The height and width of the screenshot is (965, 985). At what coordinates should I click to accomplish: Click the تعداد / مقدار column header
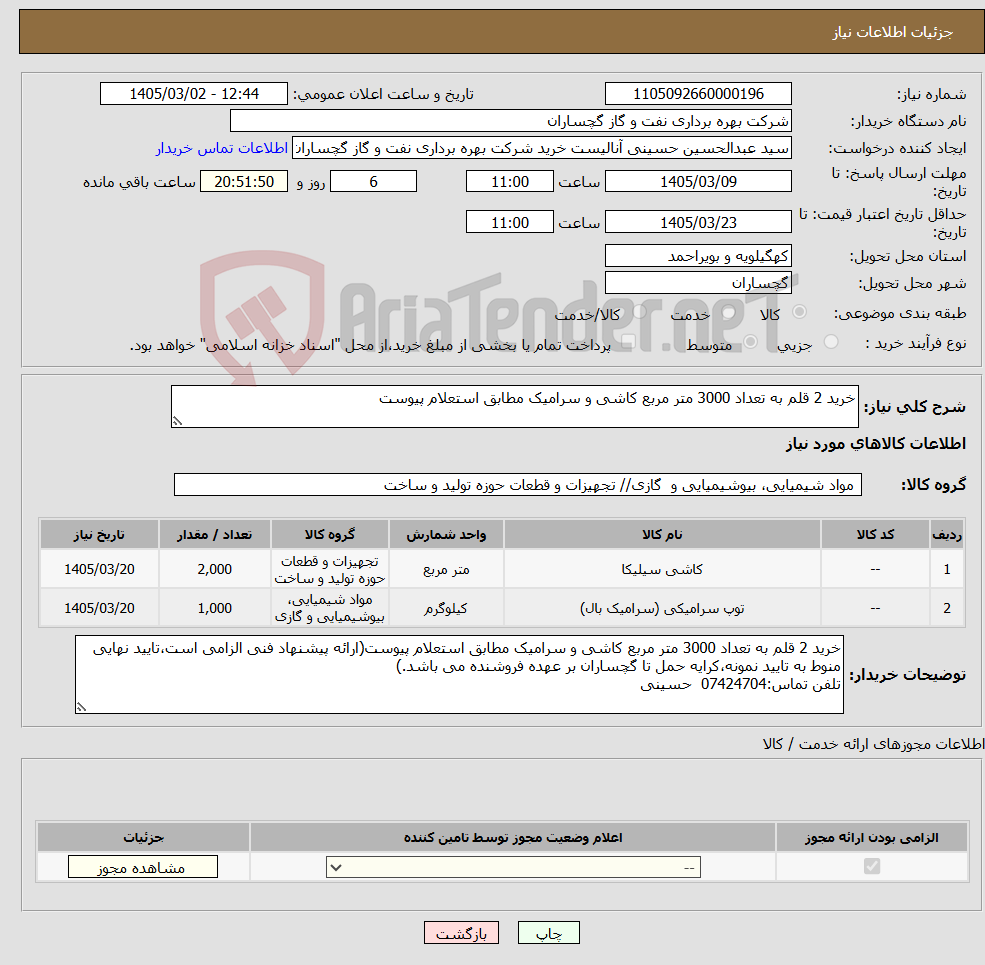(x=215, y=535)
